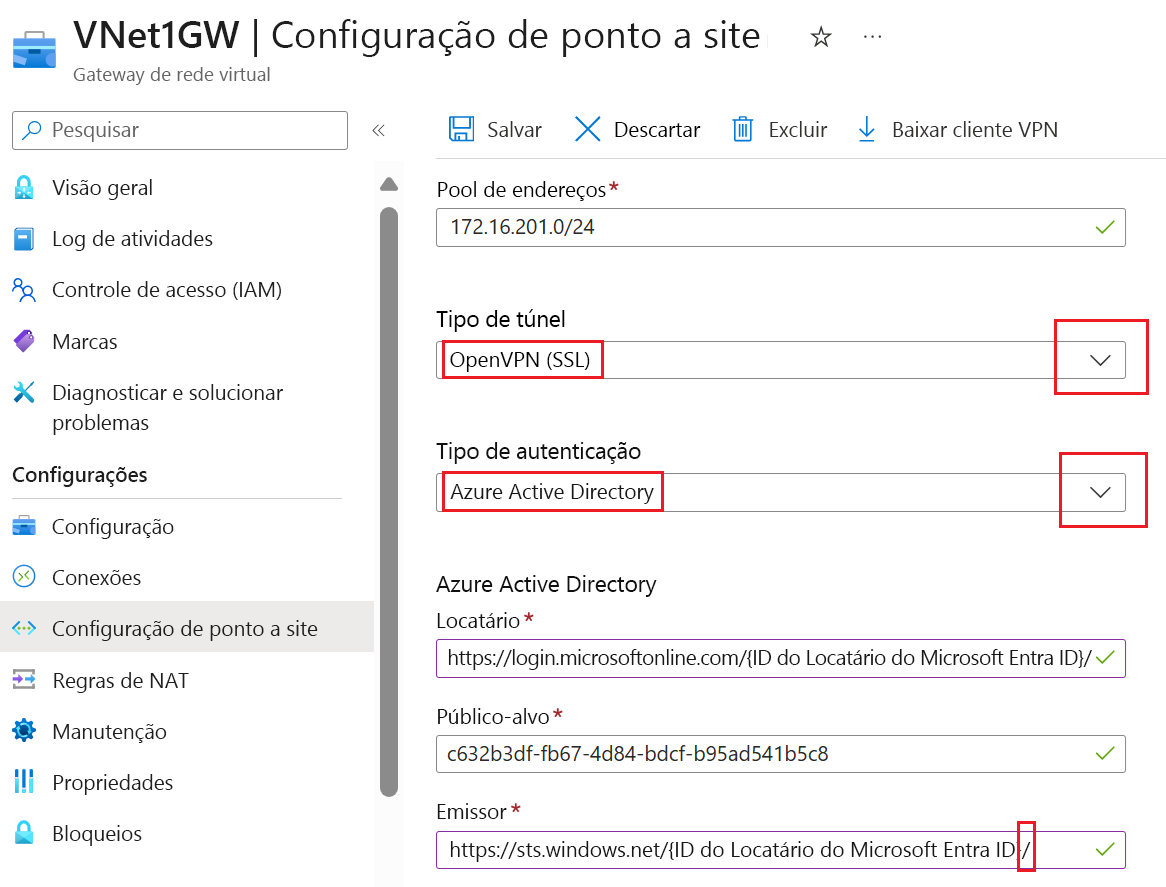This screenshot has height=887, width=1166.
Task: Expand the Tipo de túnel dropdown arrow
Action: click(x=1100, y=360)
